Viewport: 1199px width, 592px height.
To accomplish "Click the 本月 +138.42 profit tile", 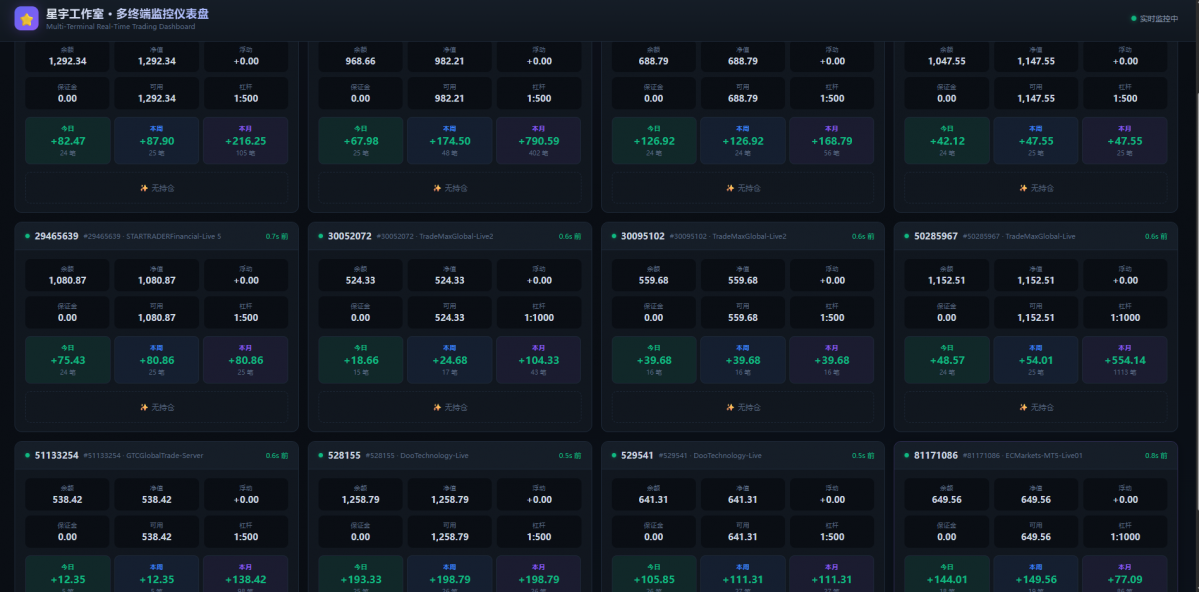I will click(x=245, y=574).
